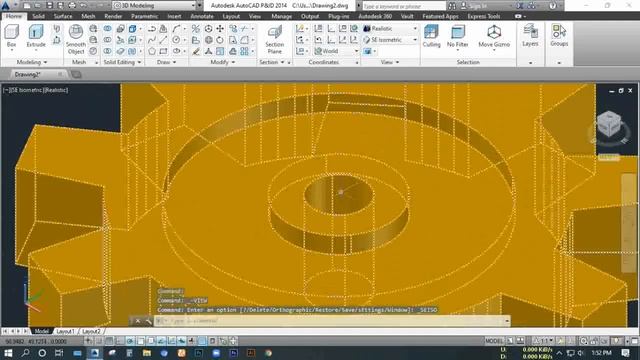The width and height of the screenshot is (640, 360).
Task: Open the Section Plane tool
Action: [x=274, y=39]
